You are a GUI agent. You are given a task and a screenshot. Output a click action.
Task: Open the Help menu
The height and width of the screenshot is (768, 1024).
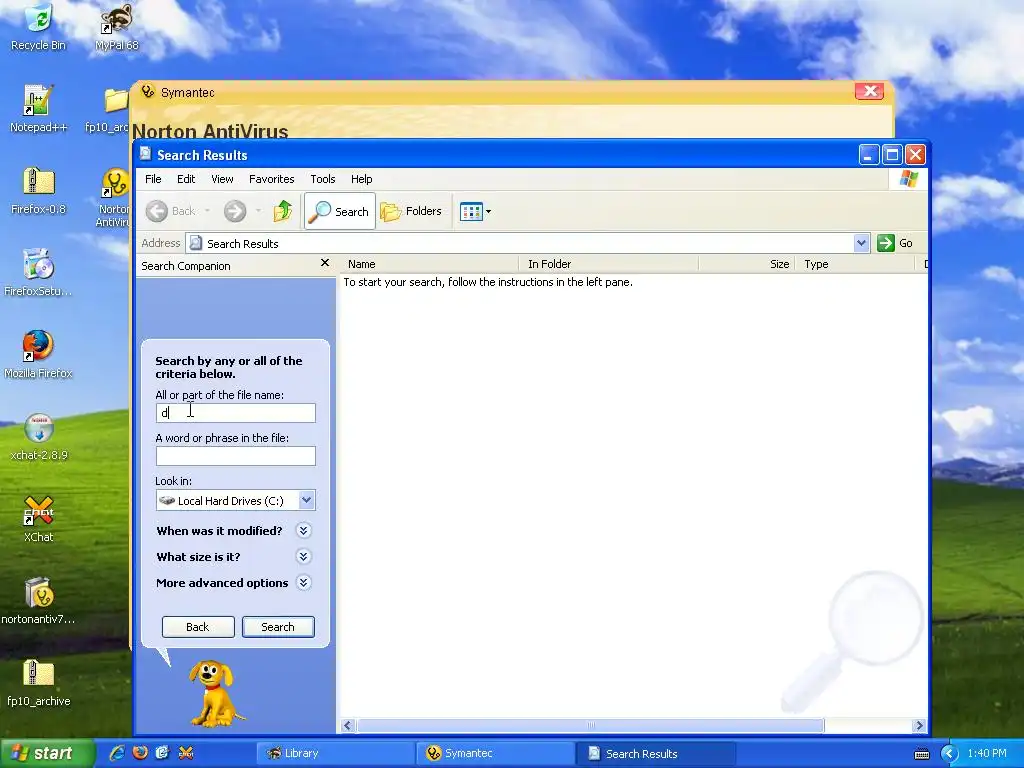(x=361, y=179)
